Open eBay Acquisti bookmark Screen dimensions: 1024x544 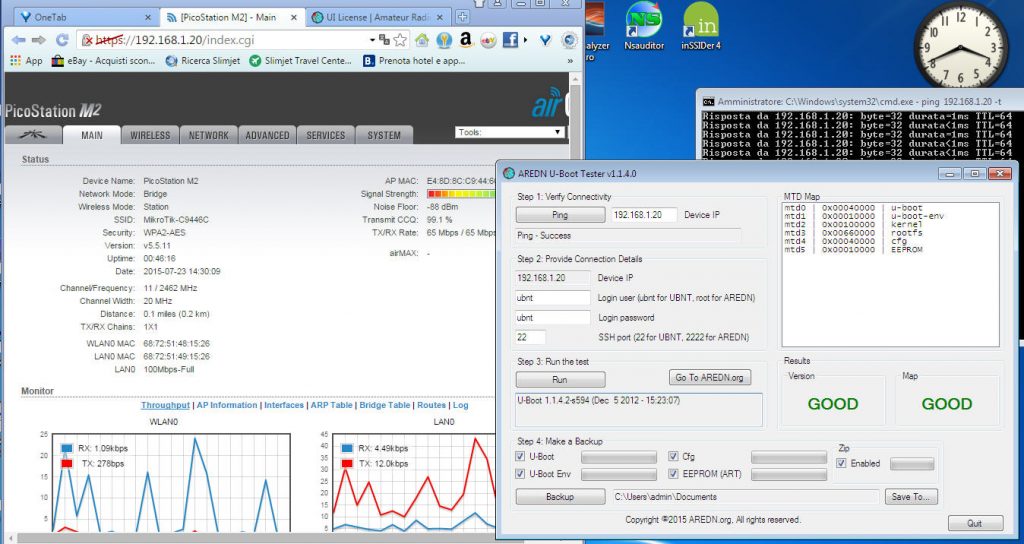click(x=104, y=61)
